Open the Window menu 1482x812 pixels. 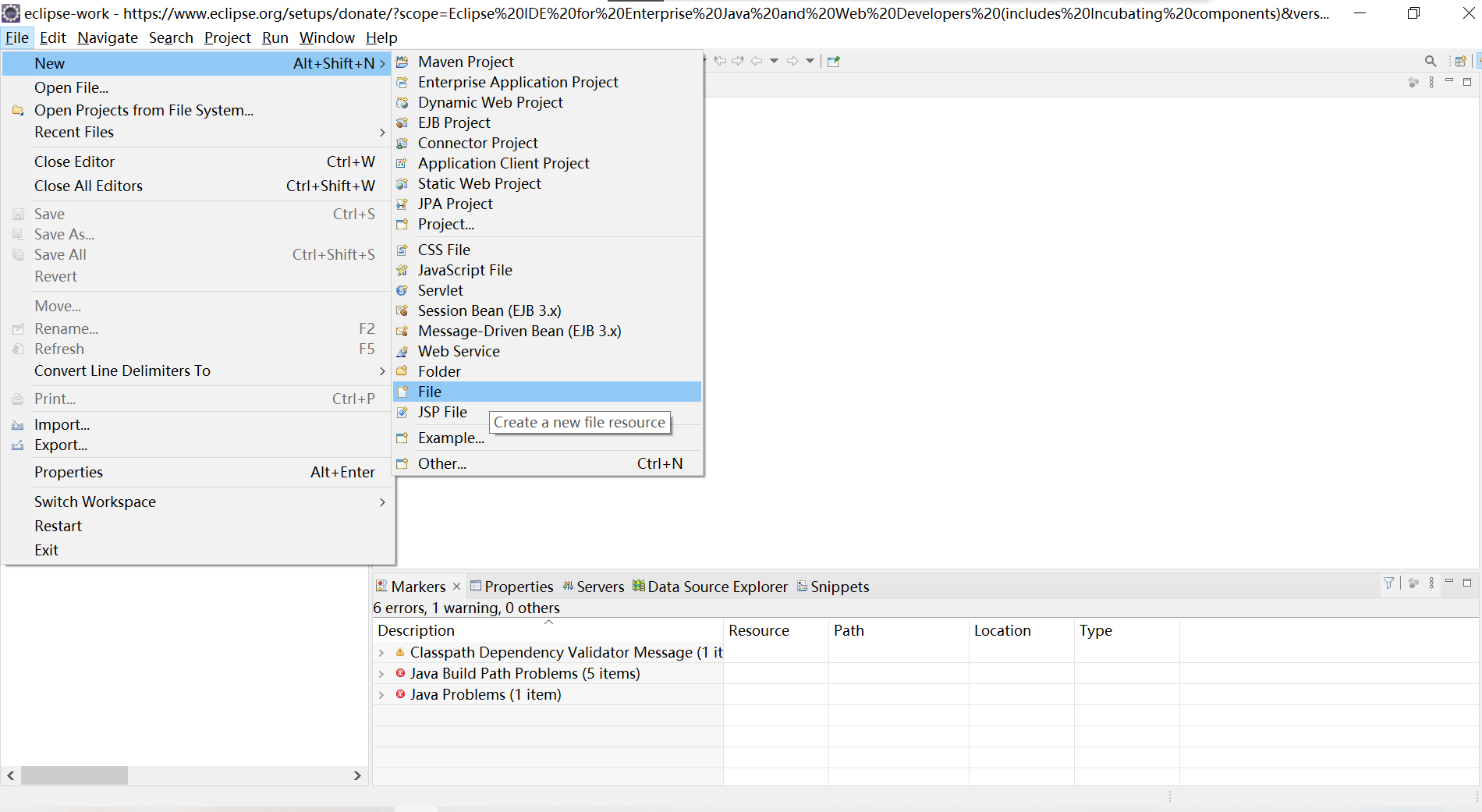tap(326, 37)
